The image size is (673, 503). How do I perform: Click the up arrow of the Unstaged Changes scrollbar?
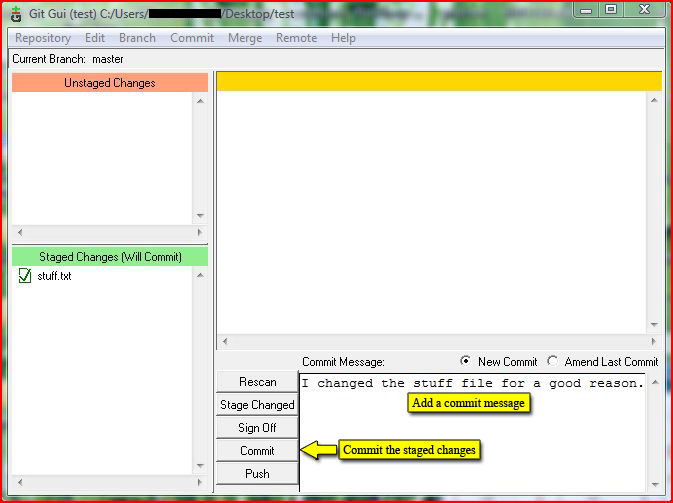coord(200,101)
